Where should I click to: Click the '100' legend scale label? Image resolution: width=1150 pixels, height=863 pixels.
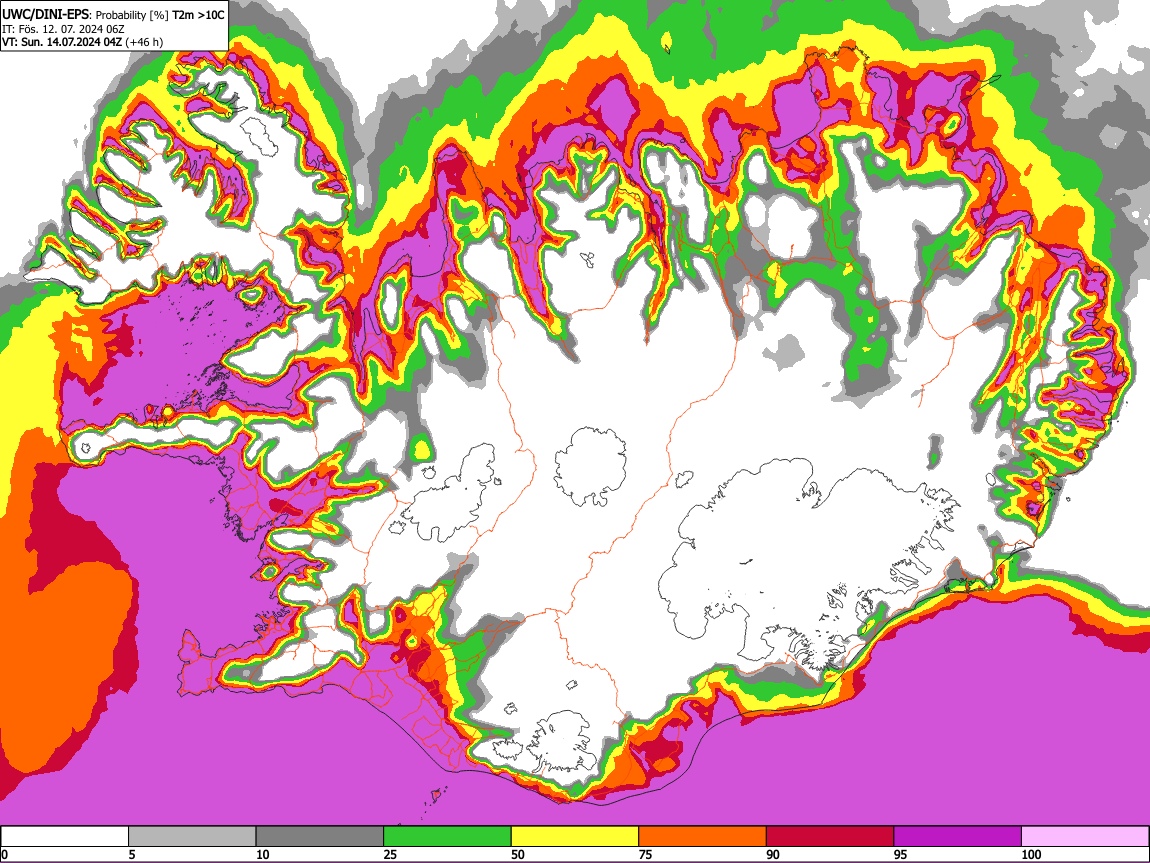1031,854
